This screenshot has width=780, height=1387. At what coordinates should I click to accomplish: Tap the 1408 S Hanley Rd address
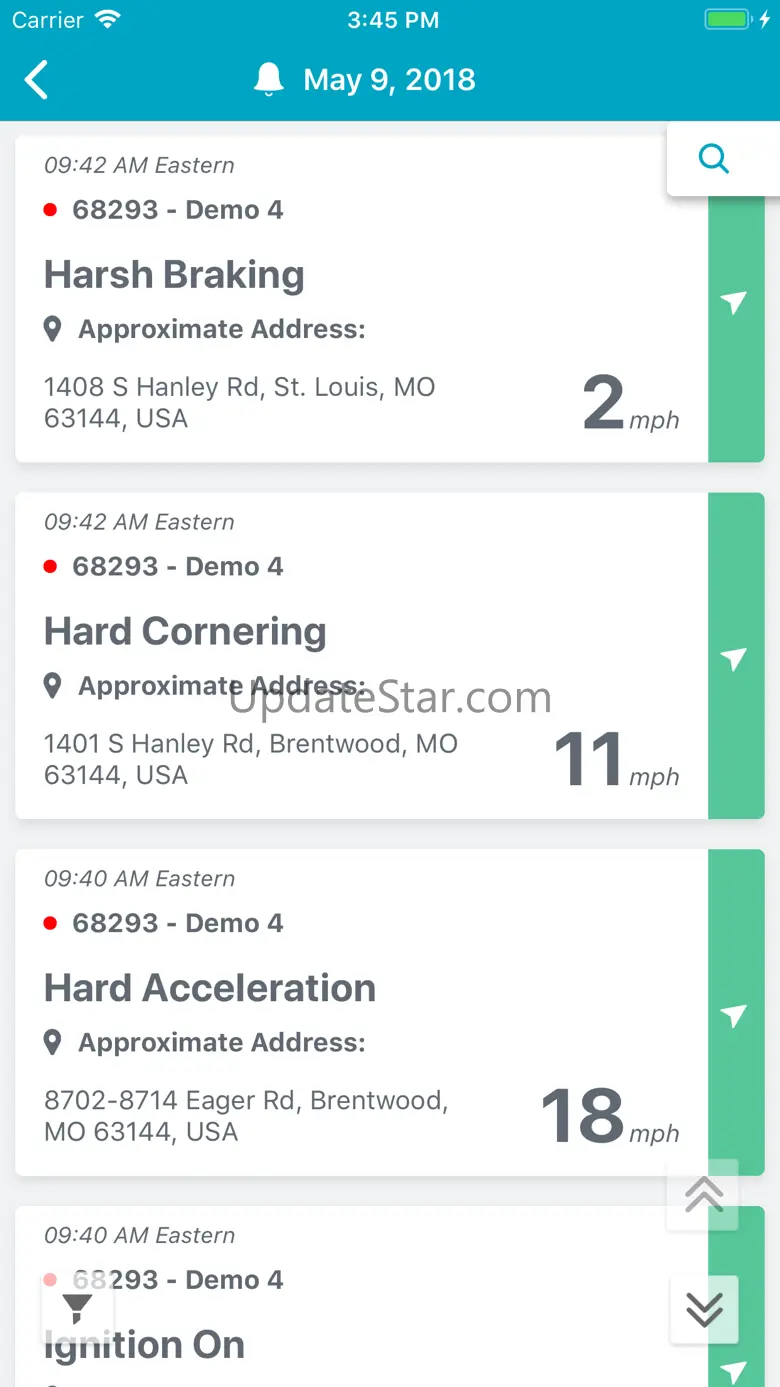[240, 402]
